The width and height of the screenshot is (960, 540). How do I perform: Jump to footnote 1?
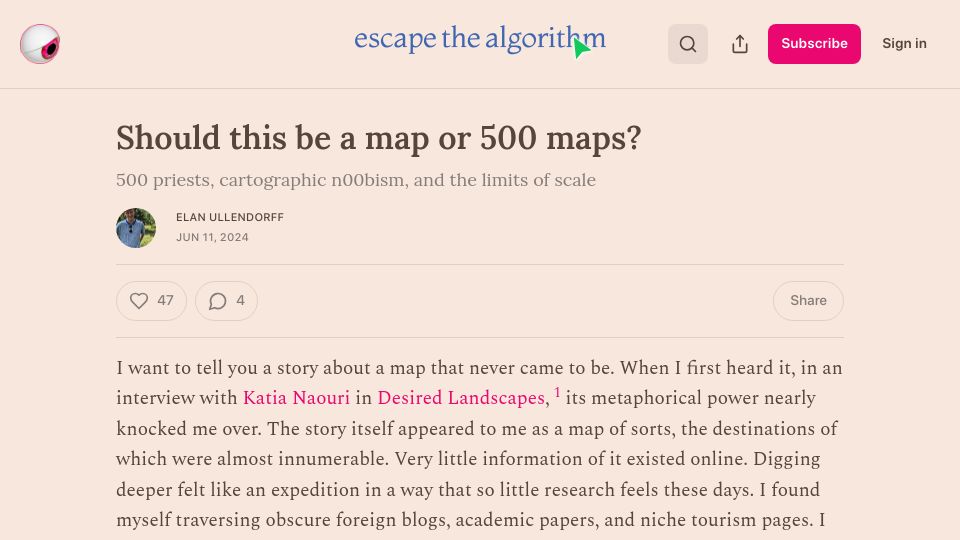click(x=557, y=392)
